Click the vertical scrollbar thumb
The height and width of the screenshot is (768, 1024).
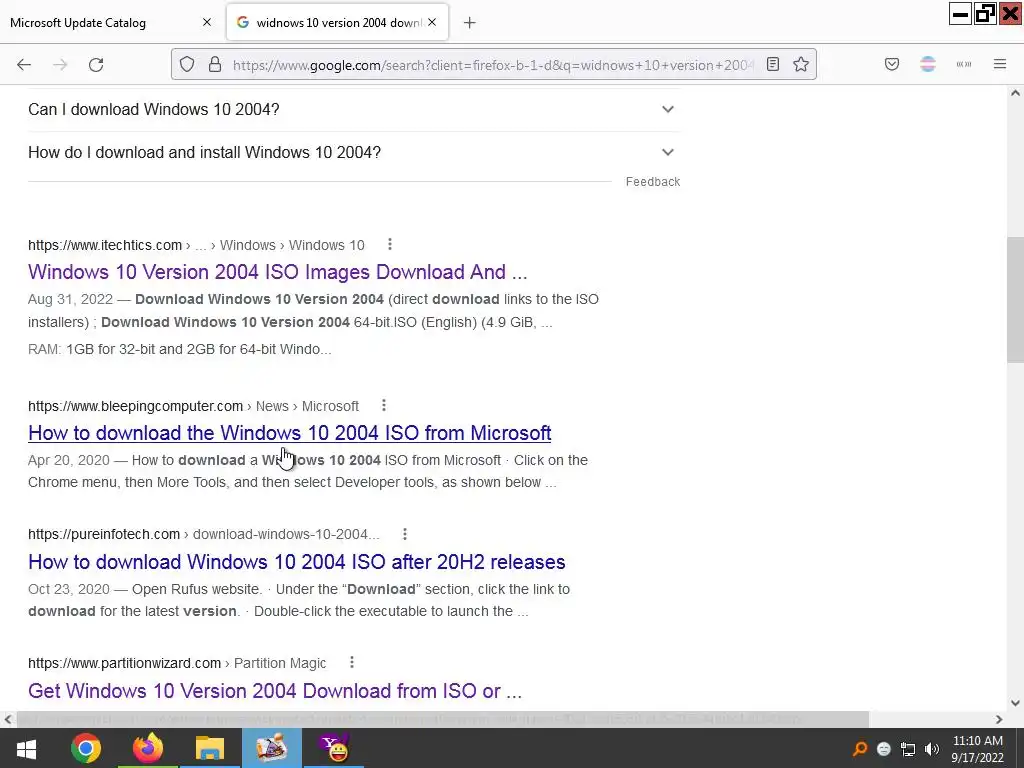pyautogui.click(x=1015, y=299)
